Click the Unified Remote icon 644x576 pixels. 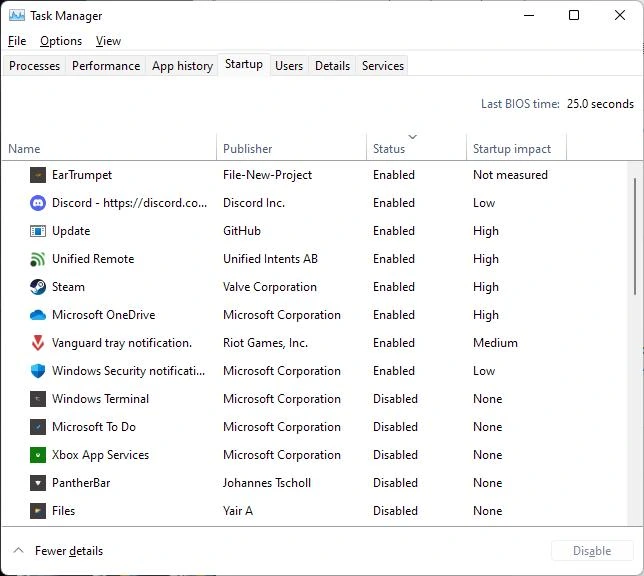pos(38,259)
